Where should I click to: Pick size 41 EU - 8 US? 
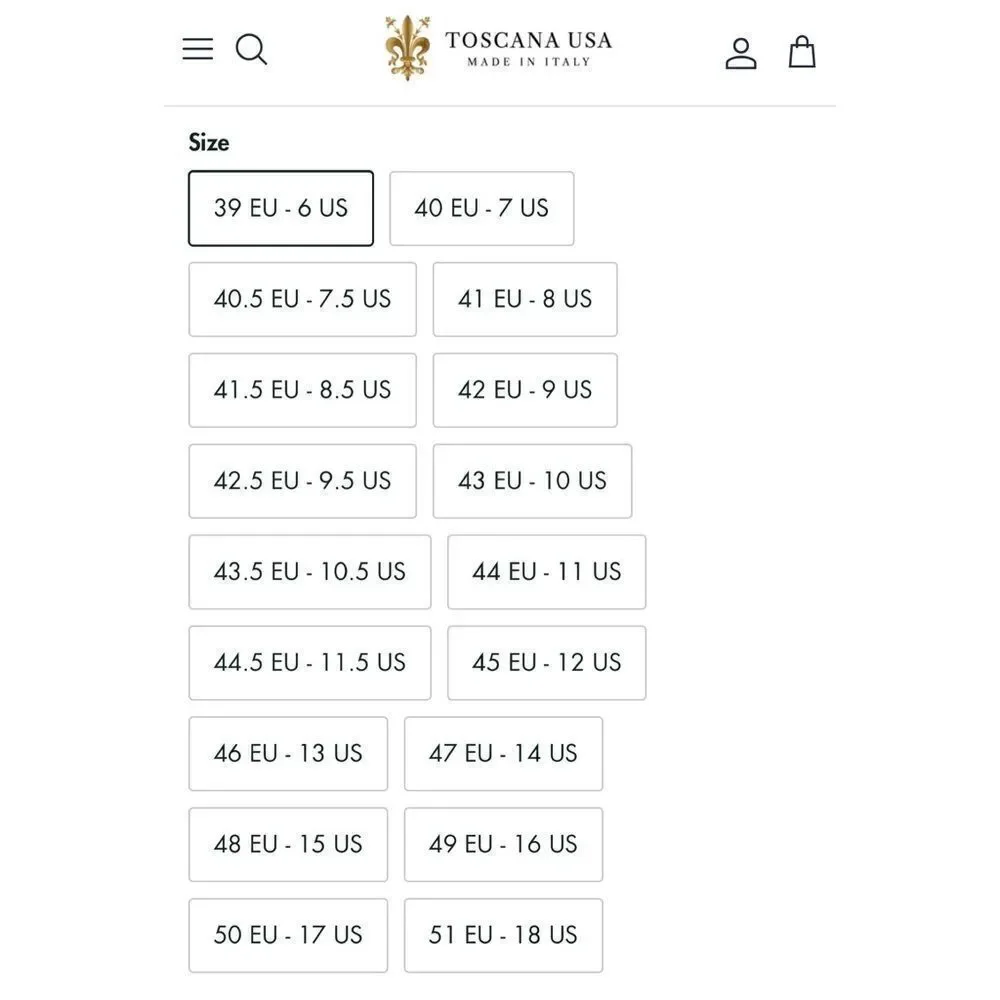point(525,299)
